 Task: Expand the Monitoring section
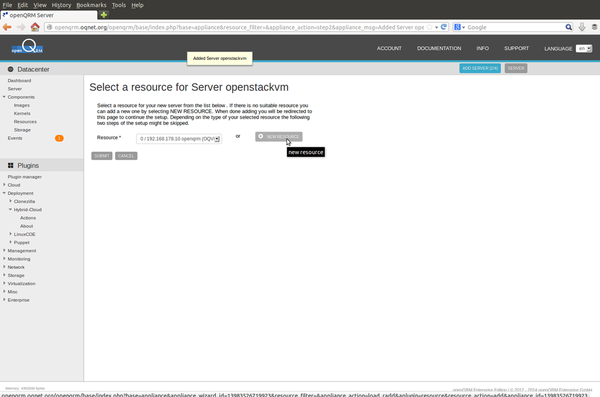point(4,259)
